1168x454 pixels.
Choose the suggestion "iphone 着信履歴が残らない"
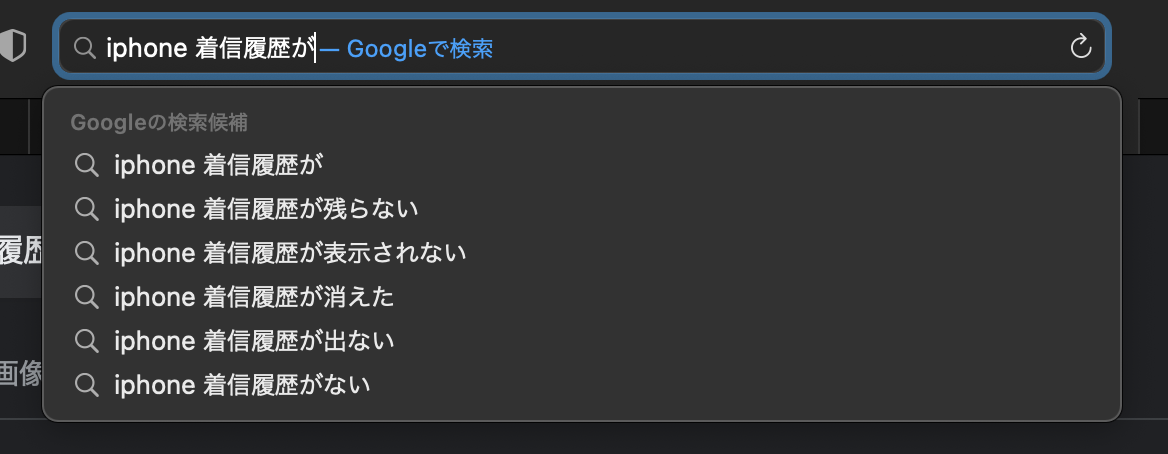pos(266,209)
